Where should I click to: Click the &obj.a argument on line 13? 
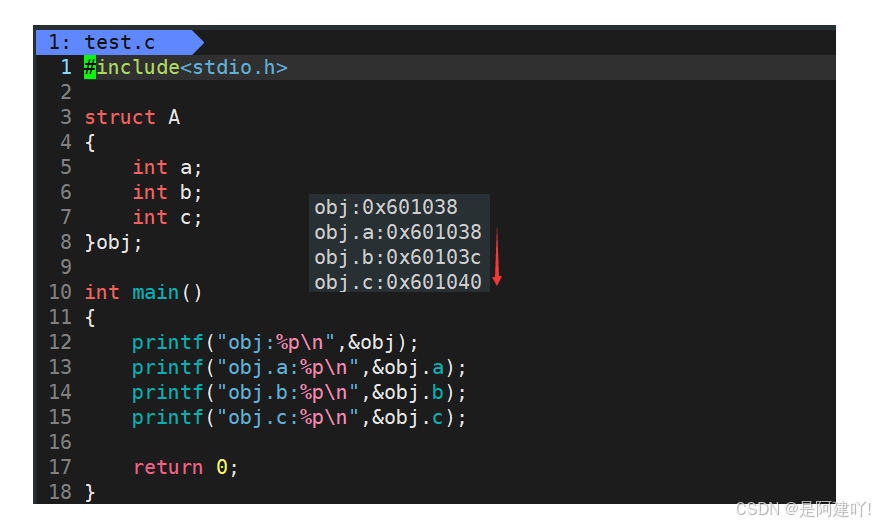(408, 368)
